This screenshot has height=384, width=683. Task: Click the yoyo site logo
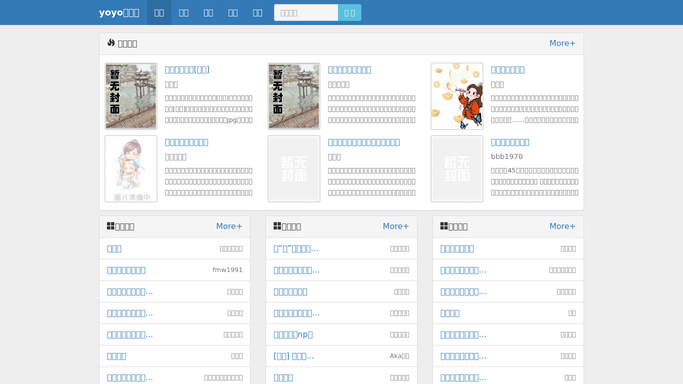[x=119, y=13]
